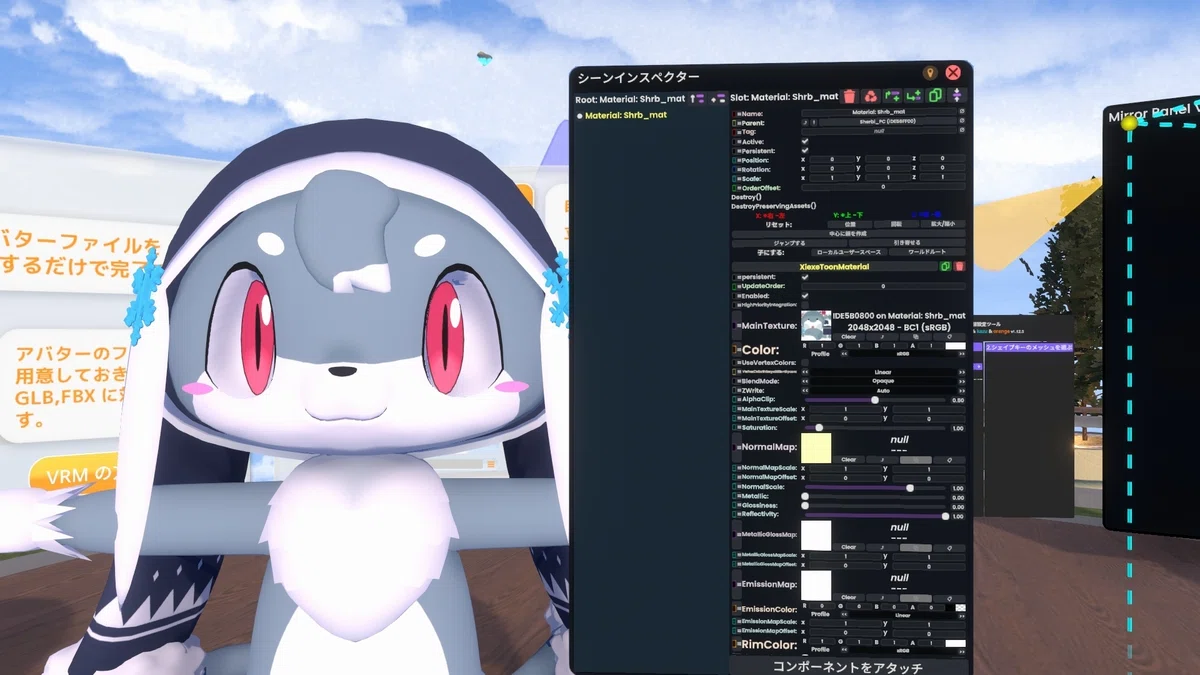Viewport: 1200px width, 675px height.
Task: Click previous arrow on RimColor Profile
Action: coord(844,650)
